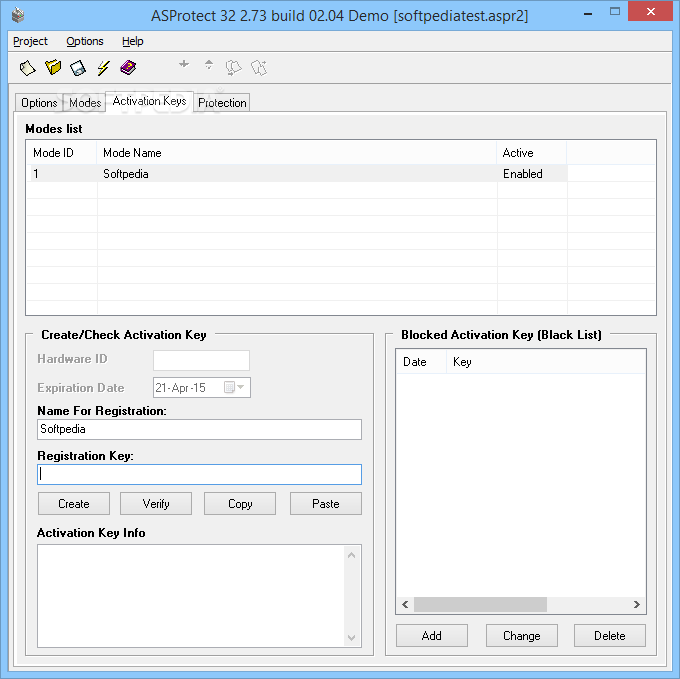This screenshot has height=679, width=680.
Task: Click the Create button
Action: coord(74,503)
